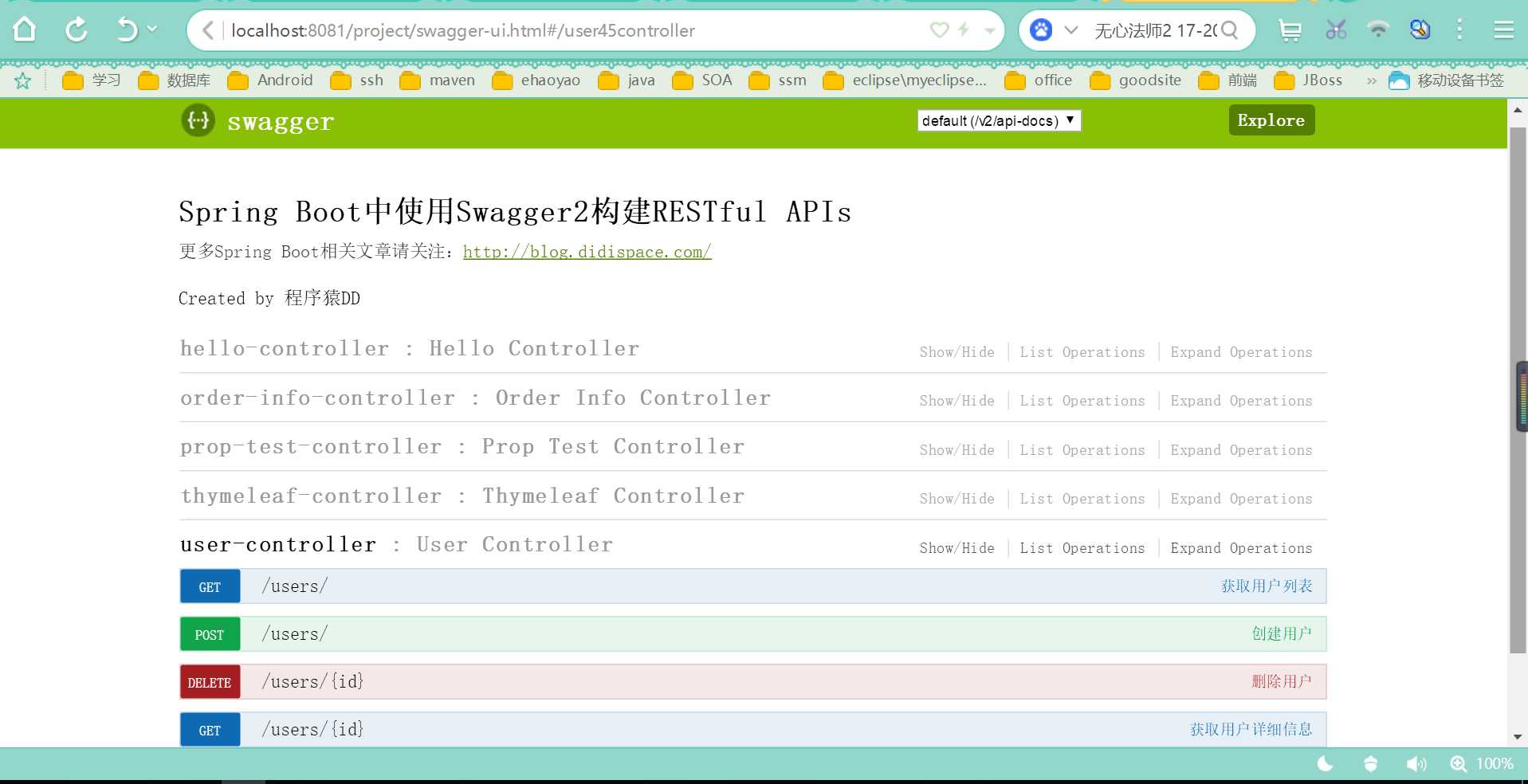
Task: Click the DELETE badge for /users/{id}
Action: coord(210,683)
